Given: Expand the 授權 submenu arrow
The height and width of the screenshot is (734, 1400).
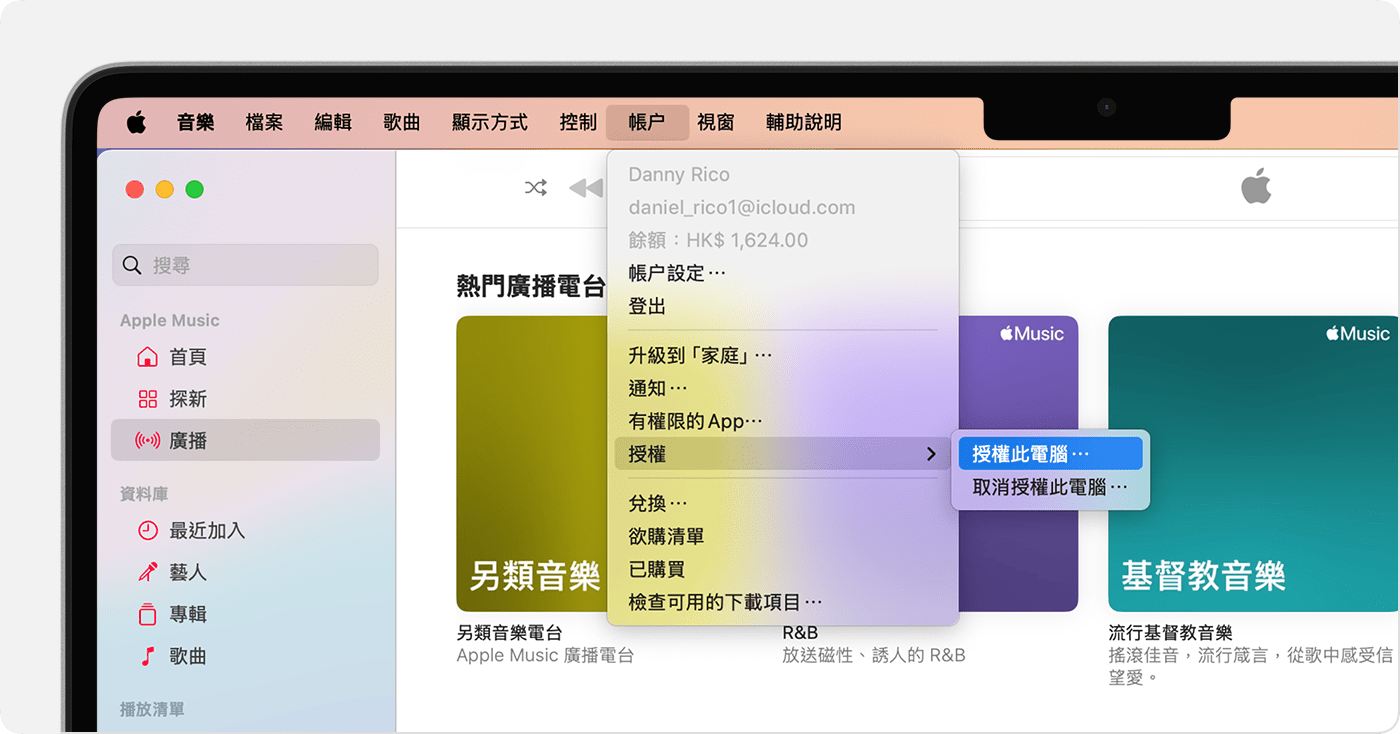Looking at the screenshot, I should (931, 454).
